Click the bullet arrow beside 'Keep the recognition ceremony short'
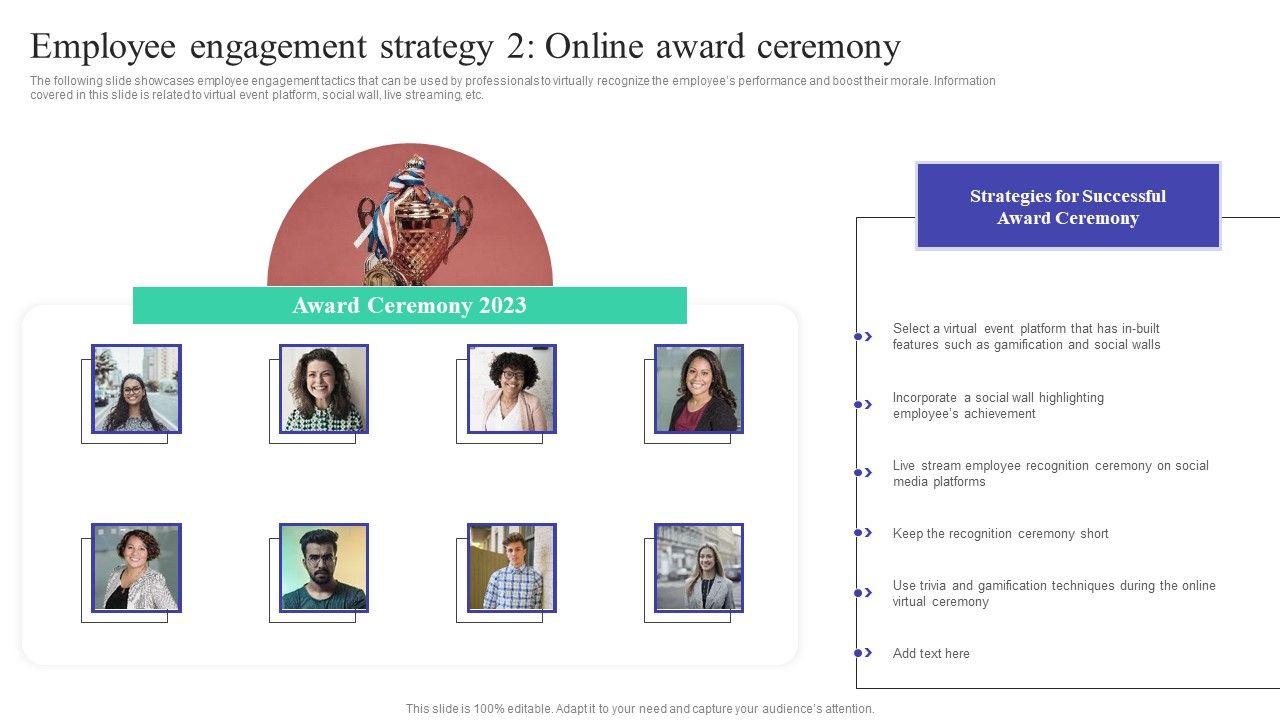This screenshot has height=720, width=1280. pyautogui.click(x=863, y=533)
